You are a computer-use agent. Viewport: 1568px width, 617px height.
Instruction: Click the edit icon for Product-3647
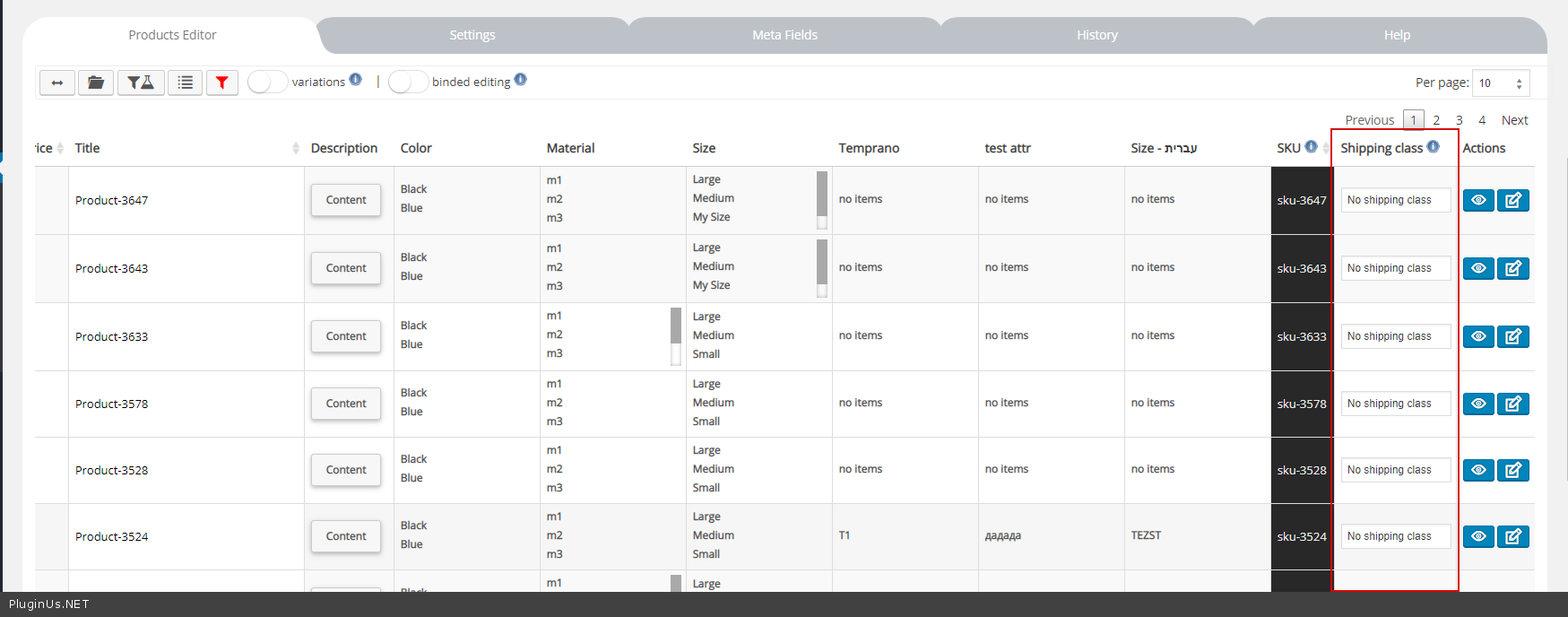click(x=1512, y=200)
